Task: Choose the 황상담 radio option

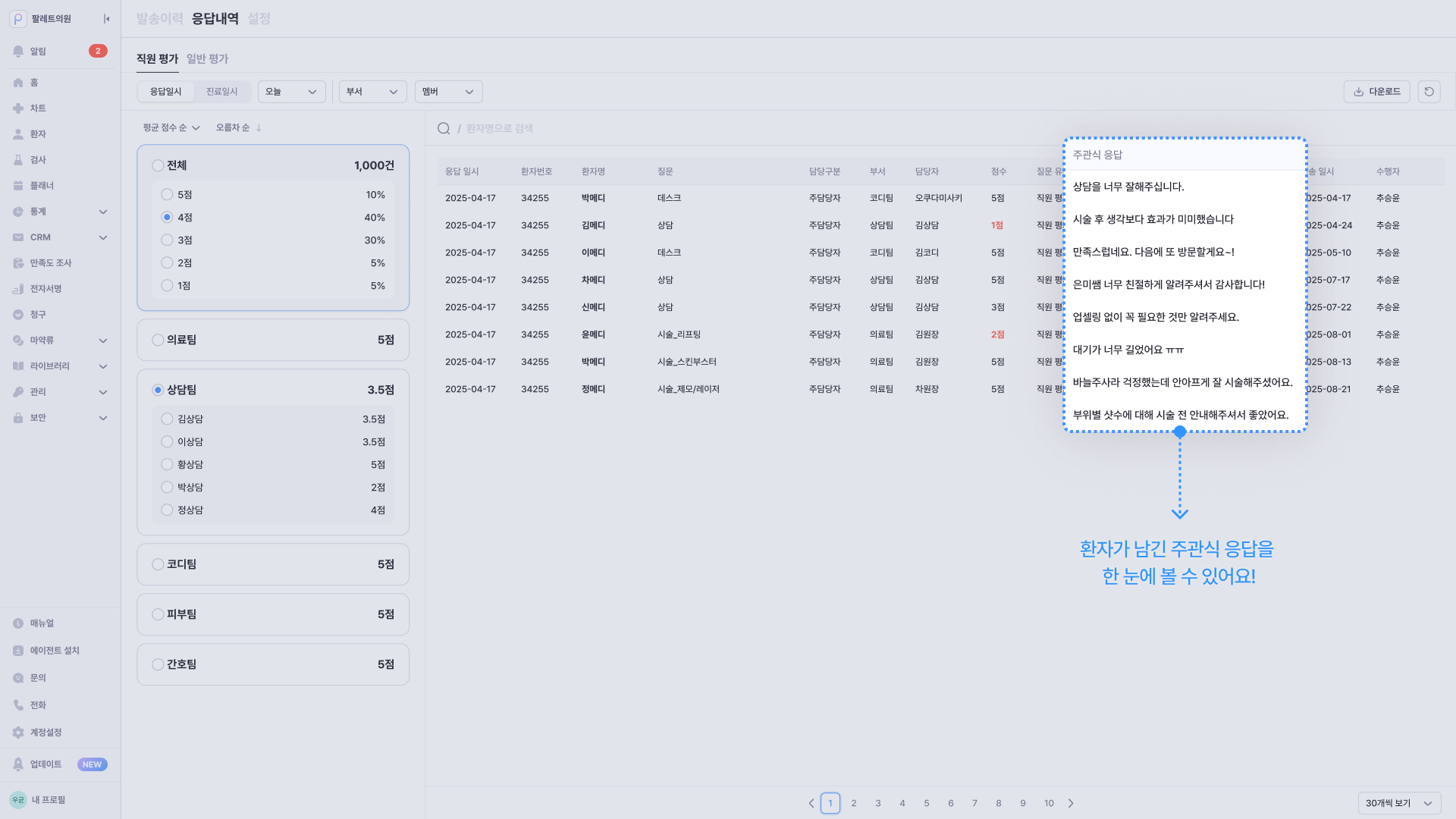Action: [167, 465]
